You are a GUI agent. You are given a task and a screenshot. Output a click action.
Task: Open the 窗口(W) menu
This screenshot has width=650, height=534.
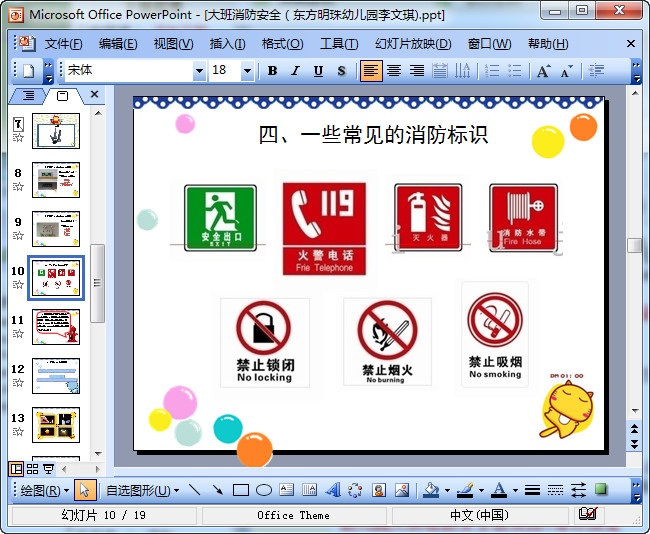point(489,44)
